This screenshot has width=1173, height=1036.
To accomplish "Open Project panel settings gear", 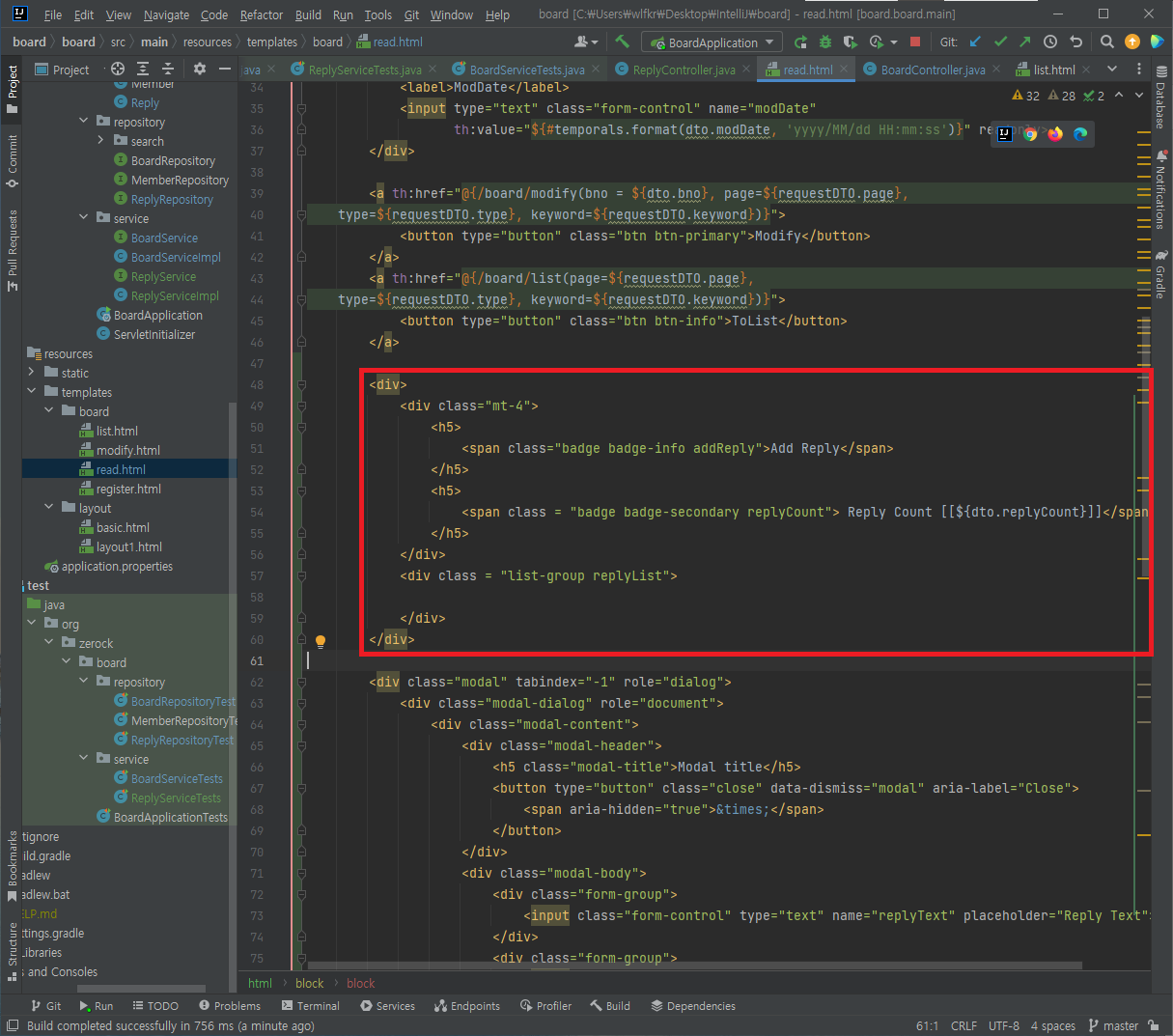I will point(200,69).
